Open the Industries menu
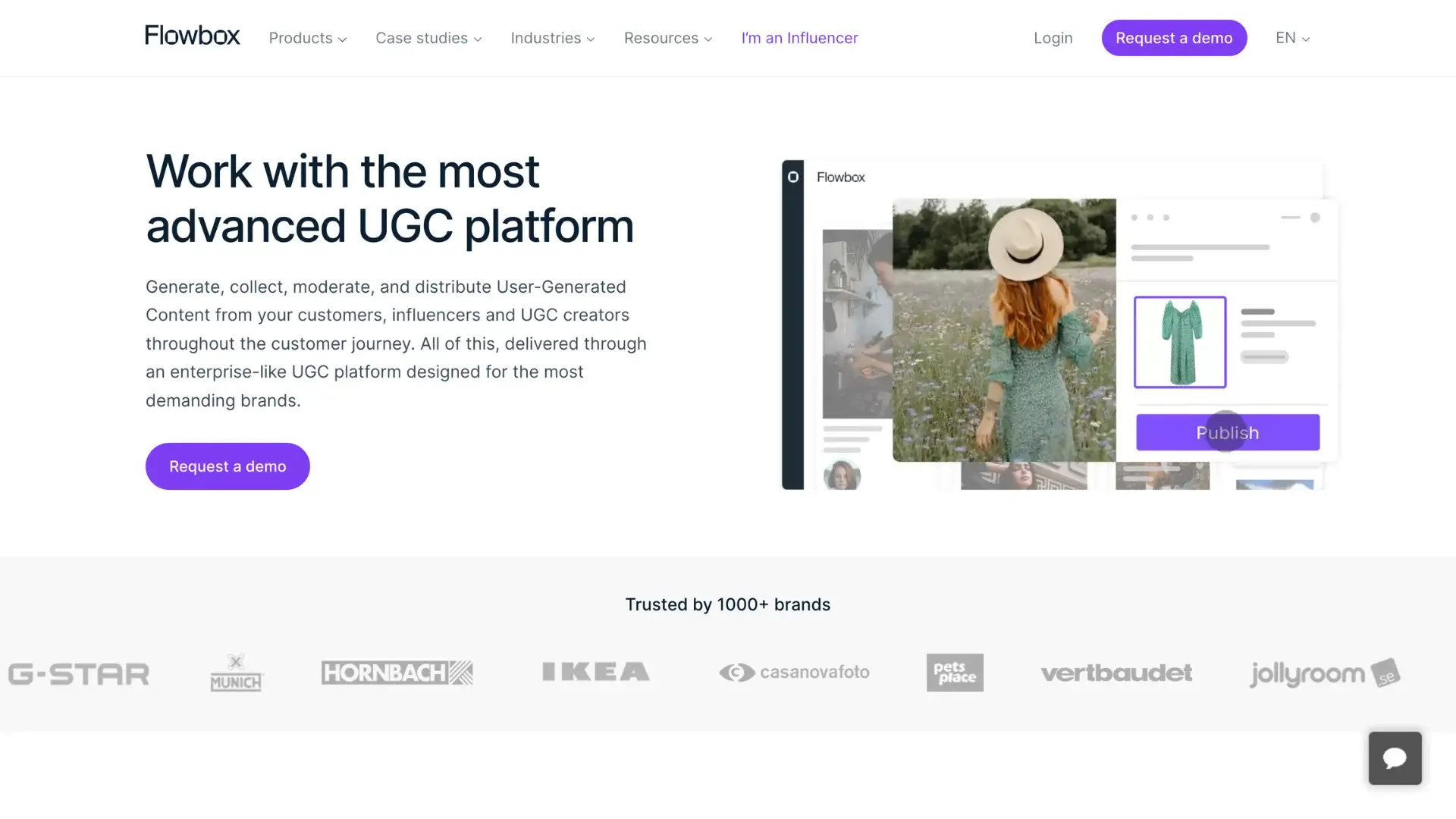 [551, 38]
